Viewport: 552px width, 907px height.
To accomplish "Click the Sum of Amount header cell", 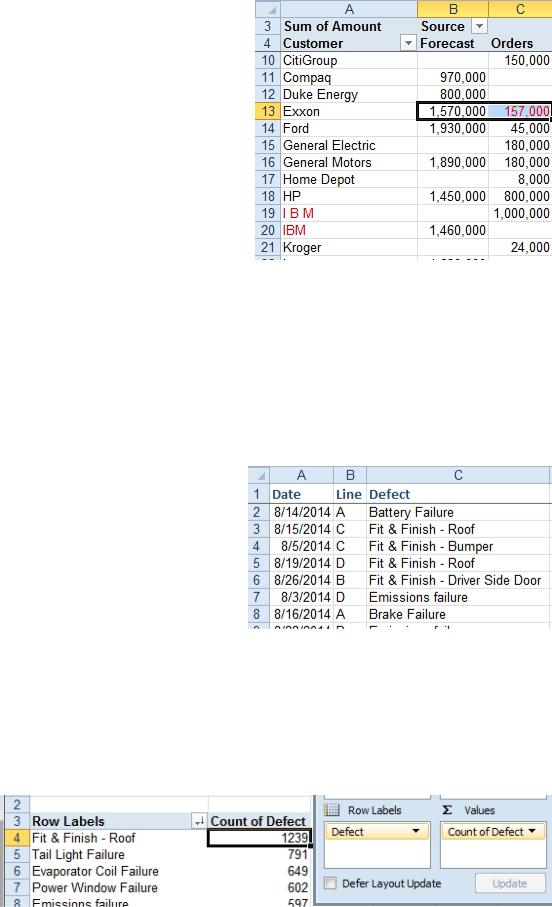I will point(349,26).
